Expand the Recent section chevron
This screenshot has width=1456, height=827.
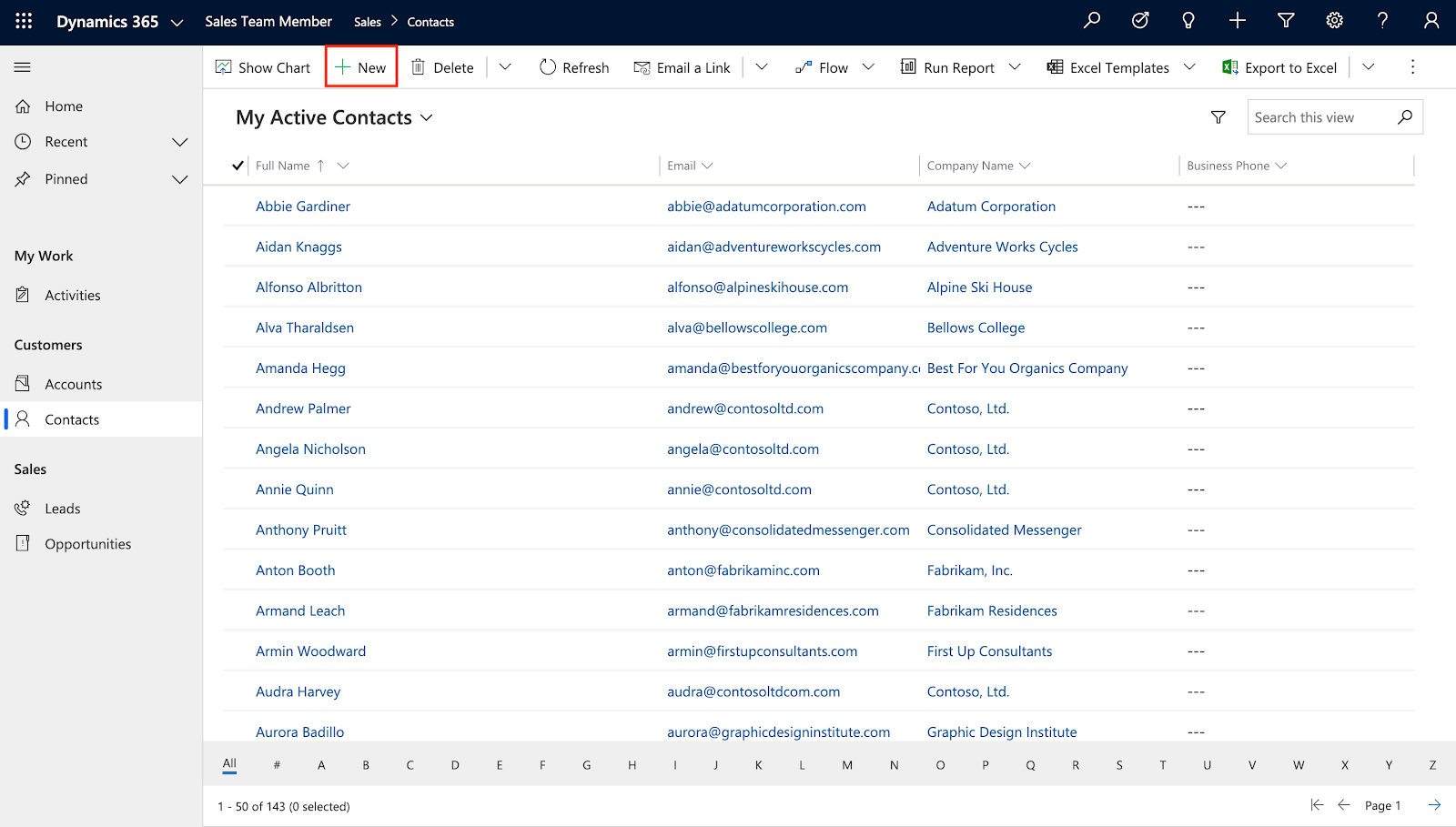180,142
